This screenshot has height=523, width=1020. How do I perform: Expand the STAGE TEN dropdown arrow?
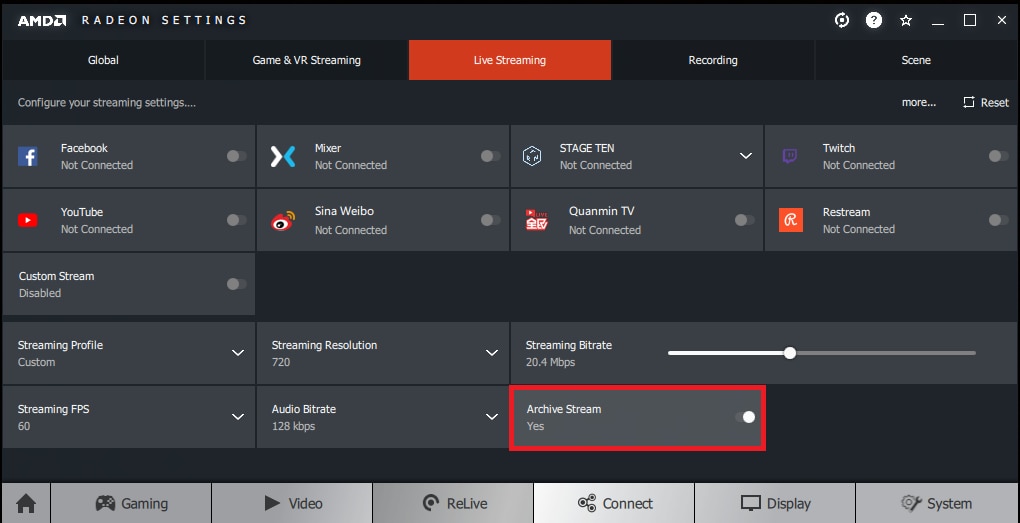(745, 156)
